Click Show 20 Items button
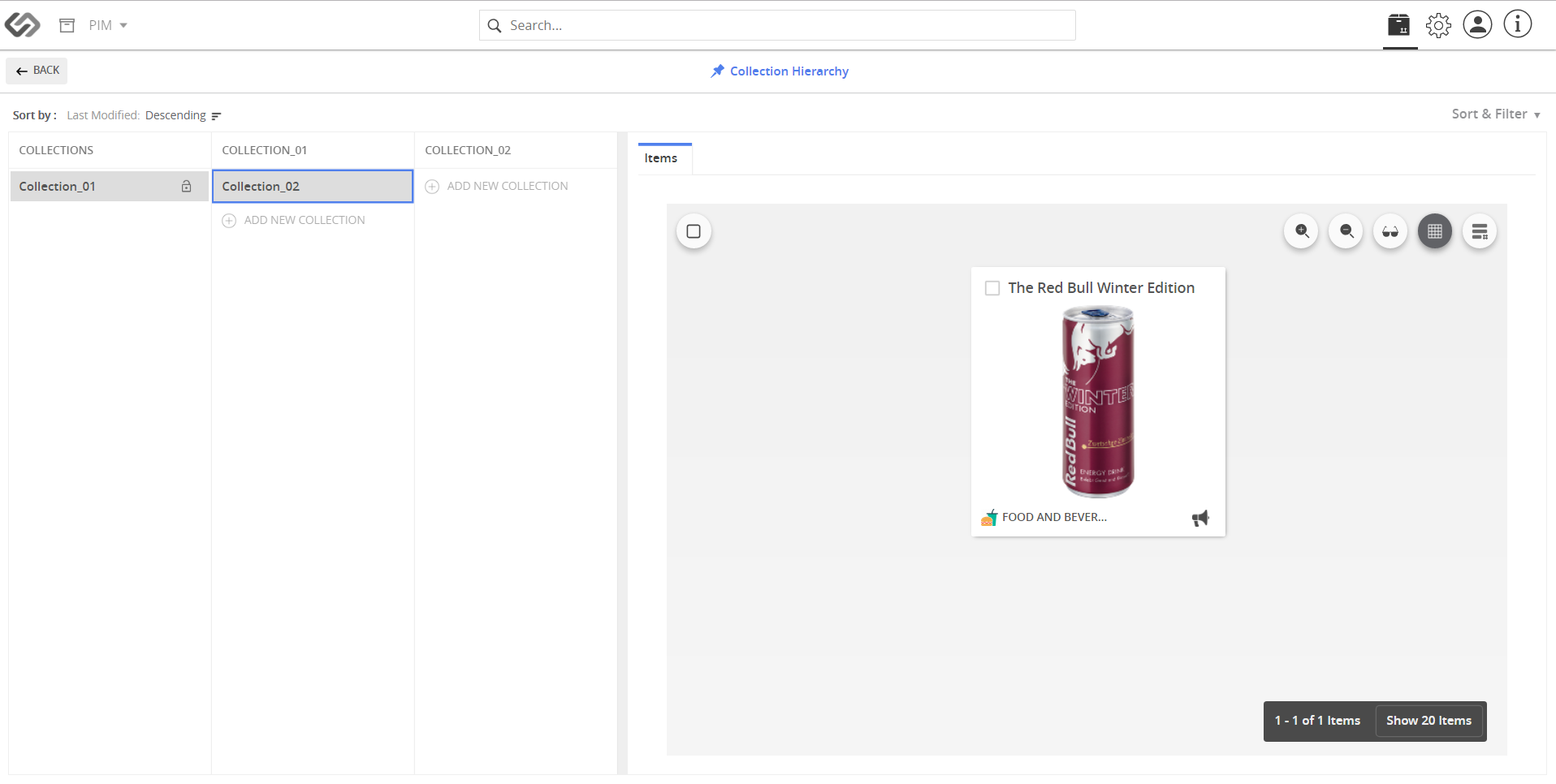Image resolution: width=1556 pixels, height=784 pixels. (x=1428, y=721)
